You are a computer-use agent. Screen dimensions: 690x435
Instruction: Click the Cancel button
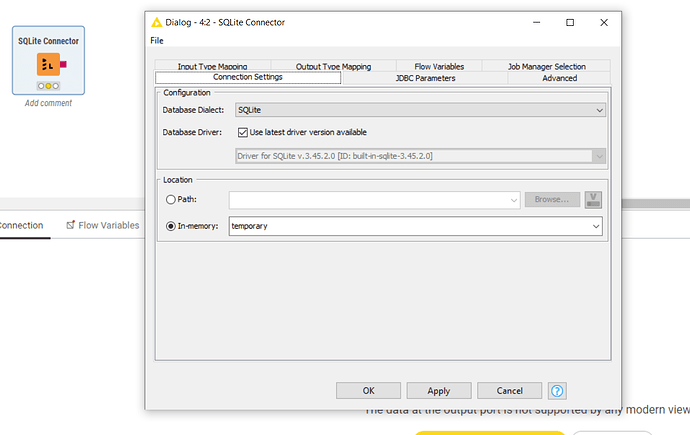coord(510,391)
